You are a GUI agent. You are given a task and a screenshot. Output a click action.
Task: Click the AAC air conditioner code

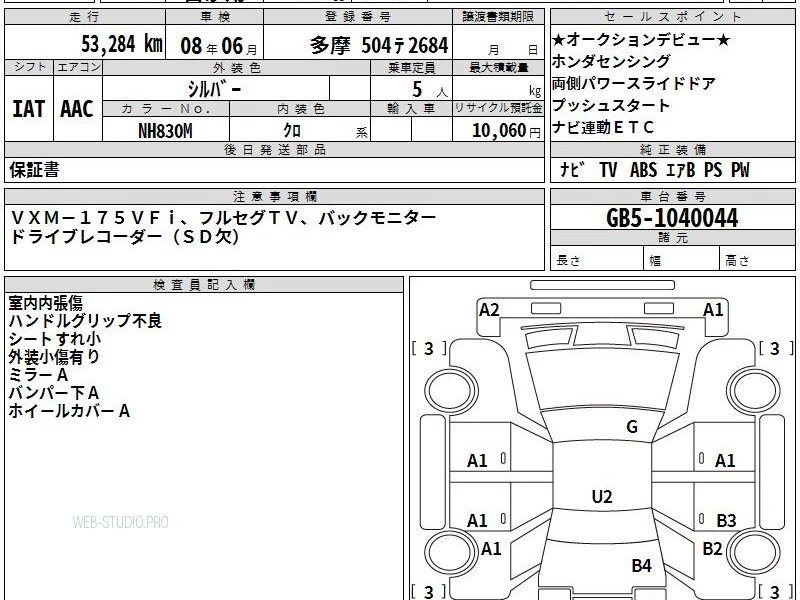pyautogui.click(x=77, y=109)
